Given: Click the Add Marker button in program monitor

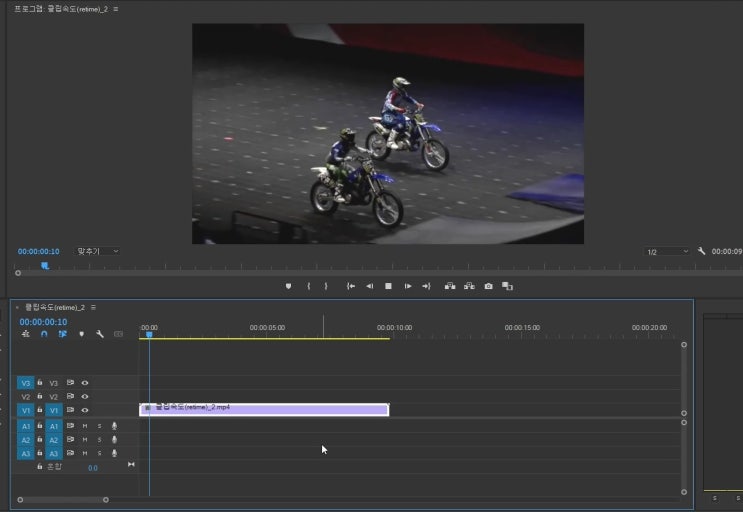Looking at the screenshot, I should click(x=288, y=286).
